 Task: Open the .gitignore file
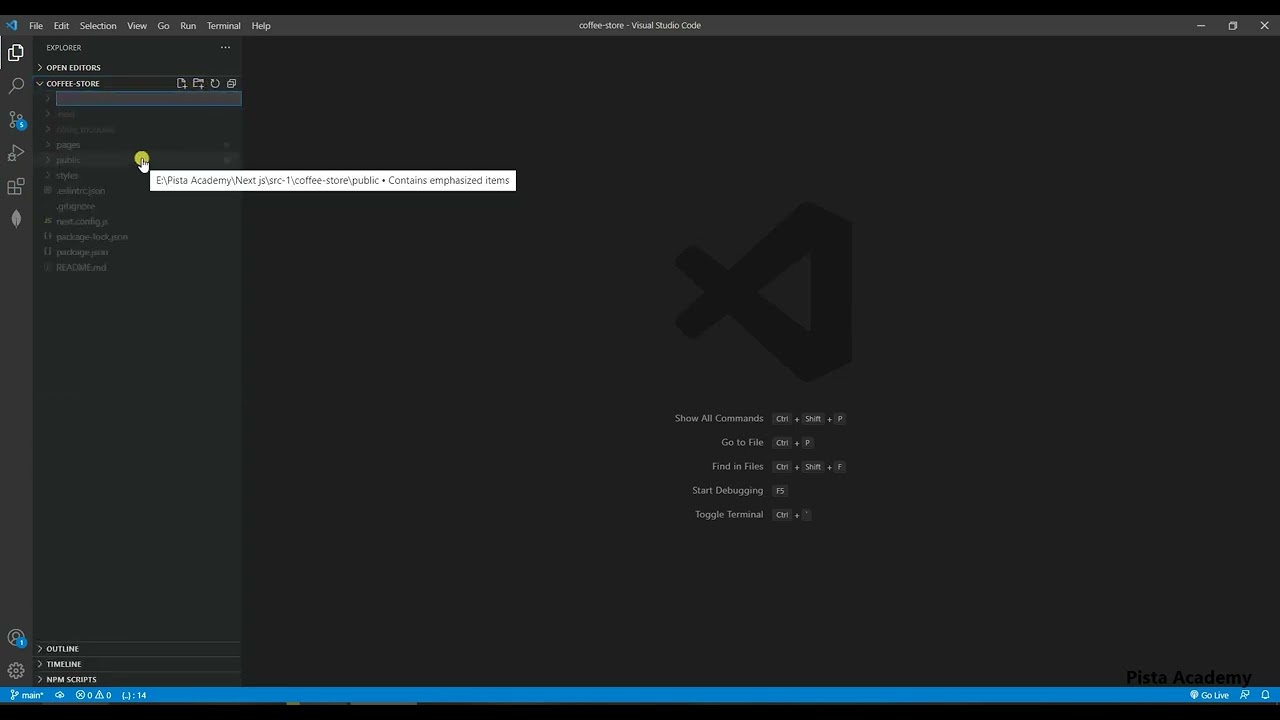coord(137,206)
